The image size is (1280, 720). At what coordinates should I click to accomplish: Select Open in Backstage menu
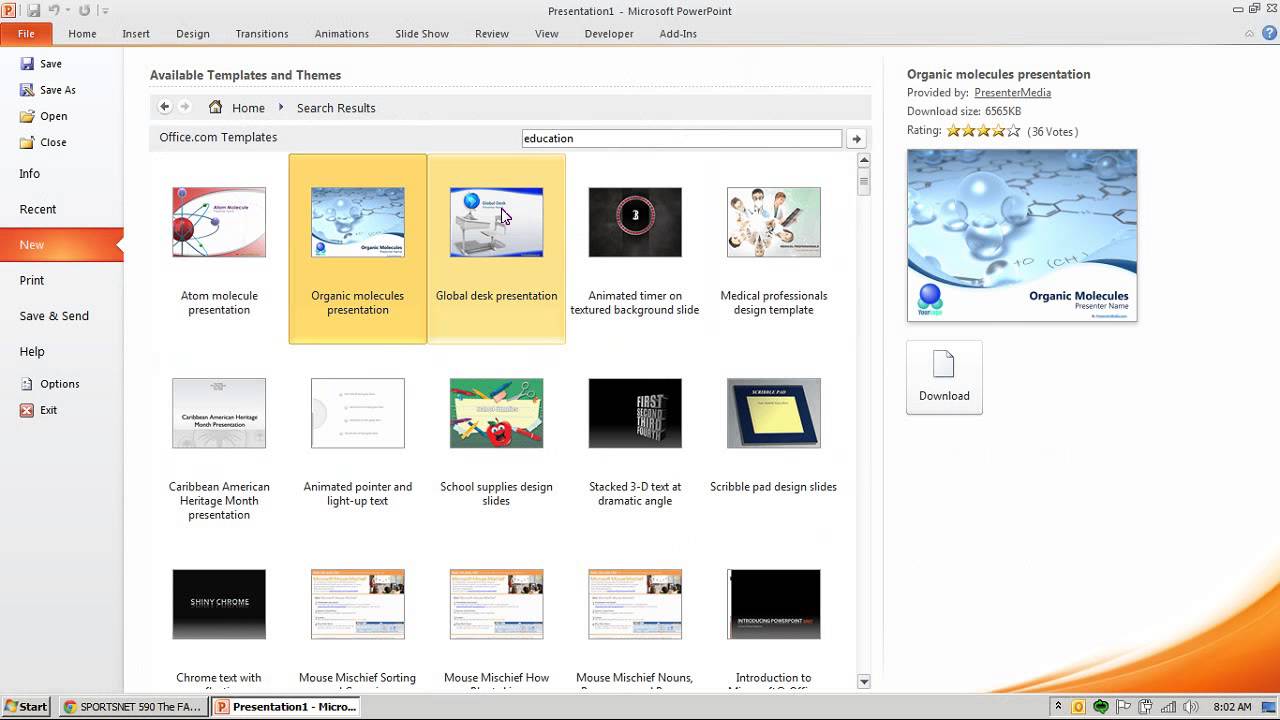pyautogui.click(x=44, y=116)
